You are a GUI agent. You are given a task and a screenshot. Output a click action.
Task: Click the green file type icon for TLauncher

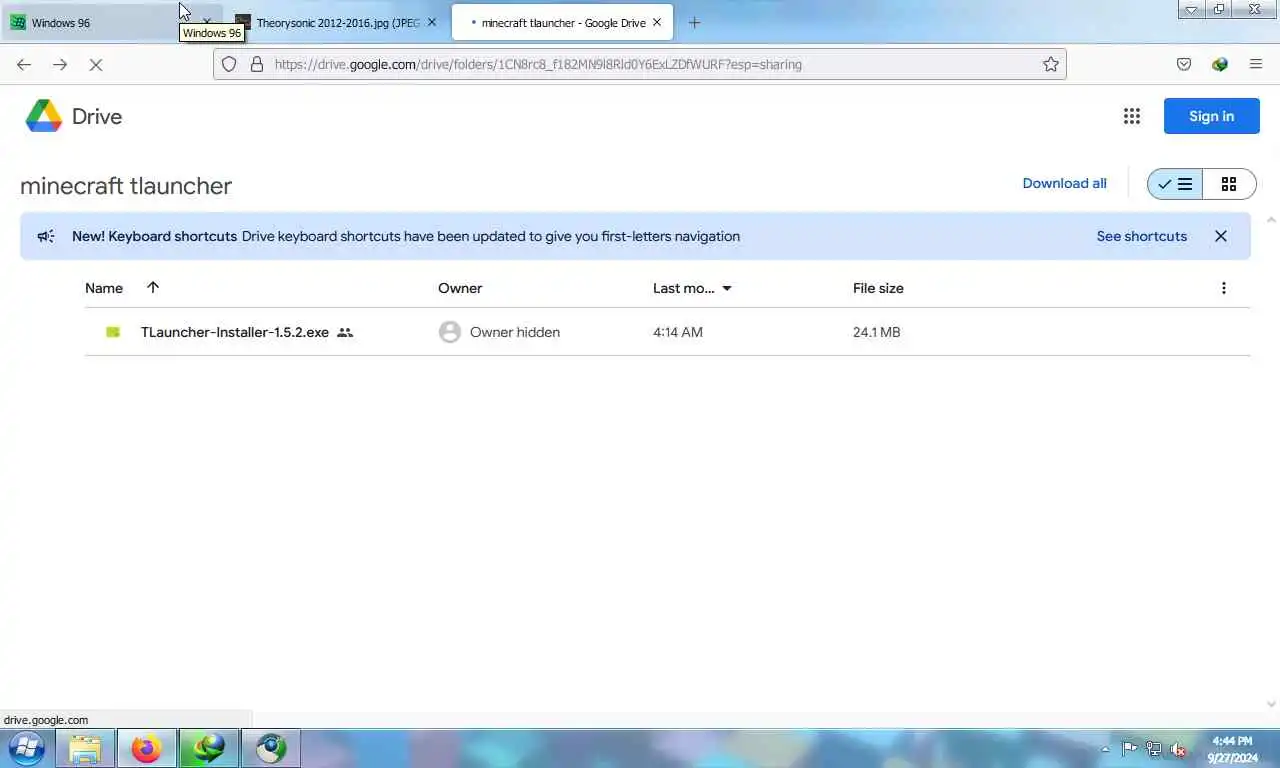(113, 332)
